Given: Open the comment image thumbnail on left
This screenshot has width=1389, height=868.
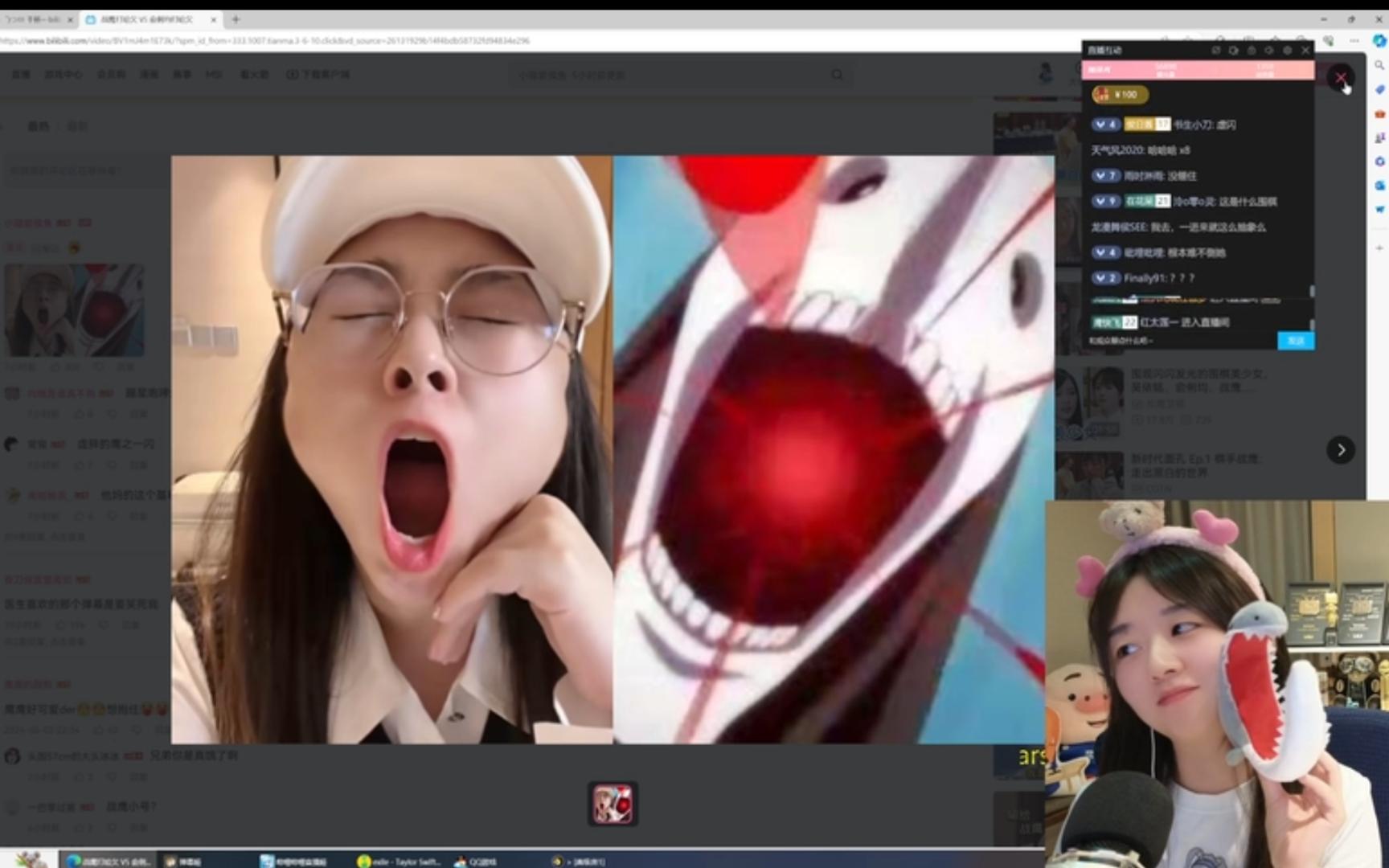Looking at the screenshot, I should [74, 310].
